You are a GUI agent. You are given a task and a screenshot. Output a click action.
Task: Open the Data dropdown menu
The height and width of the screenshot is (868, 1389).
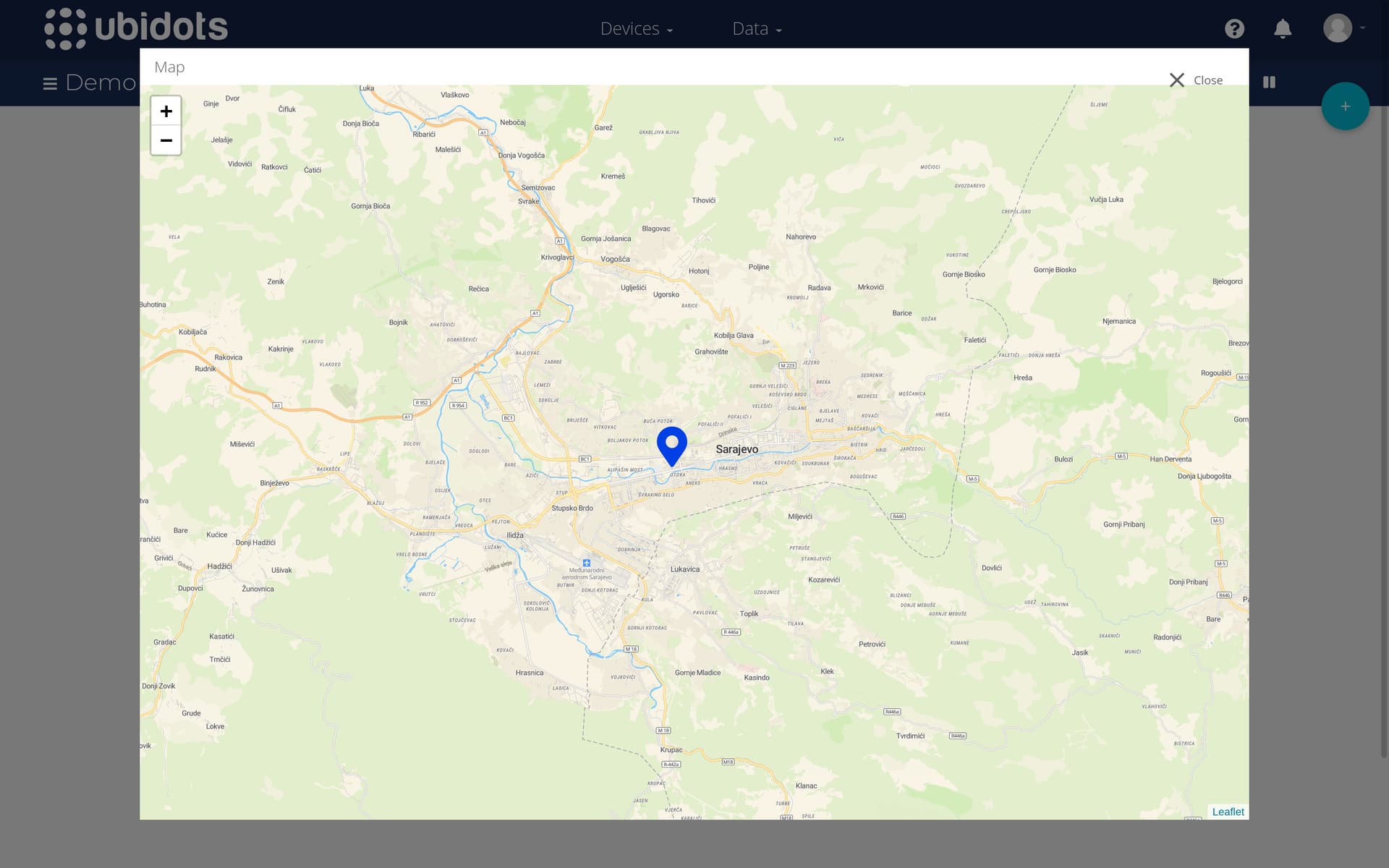coord(756,28)
